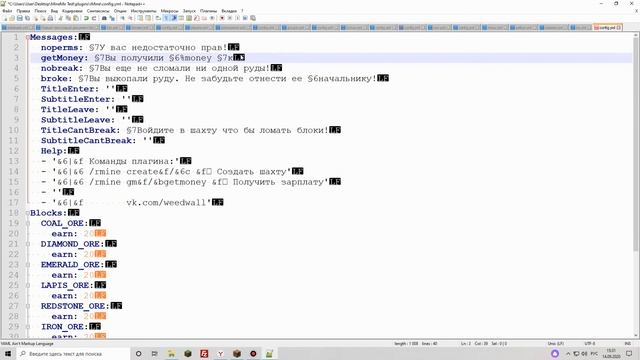Collapse the IRON_ORE fold marker

click(28, 327)
